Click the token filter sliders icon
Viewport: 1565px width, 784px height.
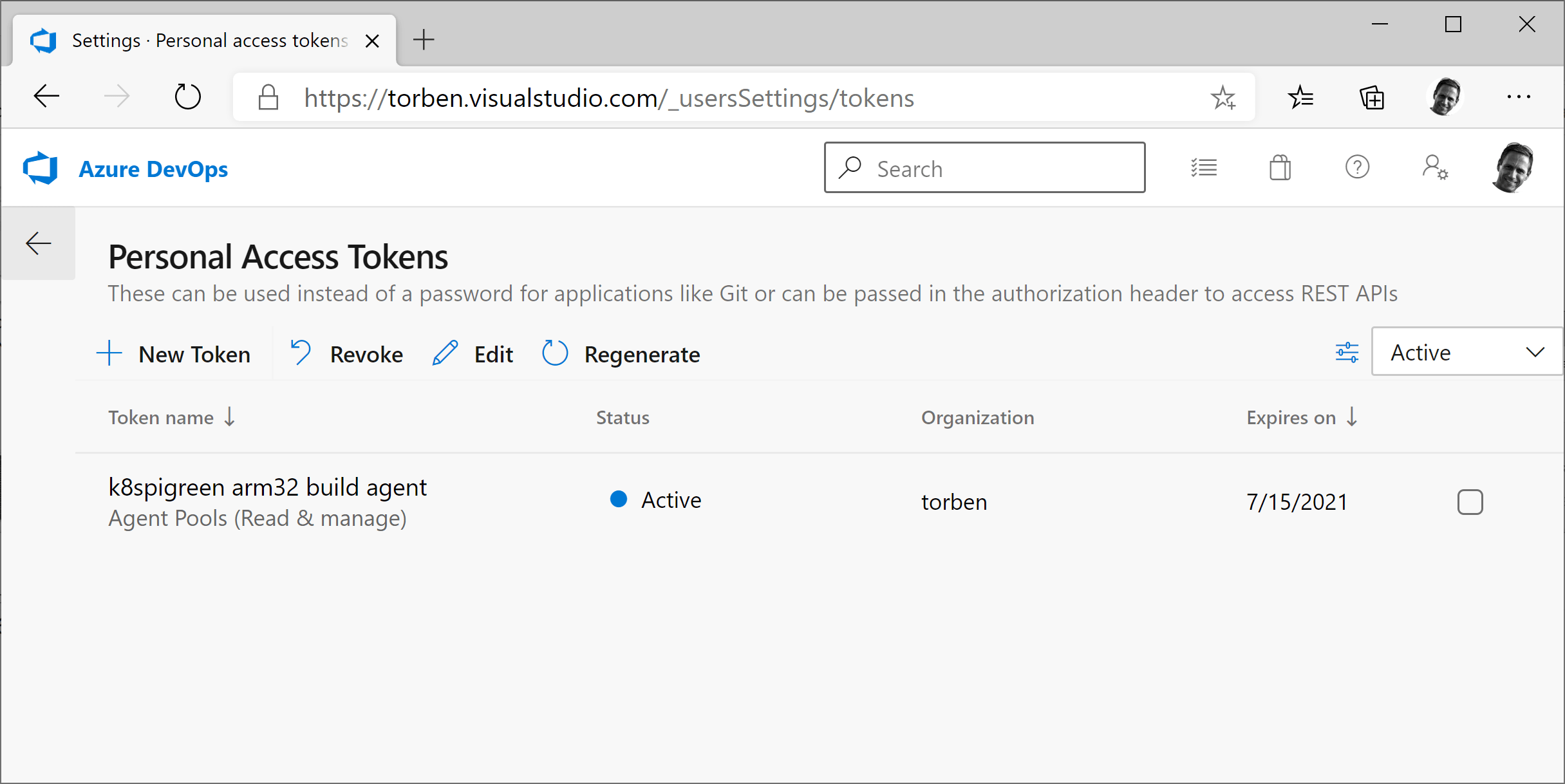point(1347,353)
